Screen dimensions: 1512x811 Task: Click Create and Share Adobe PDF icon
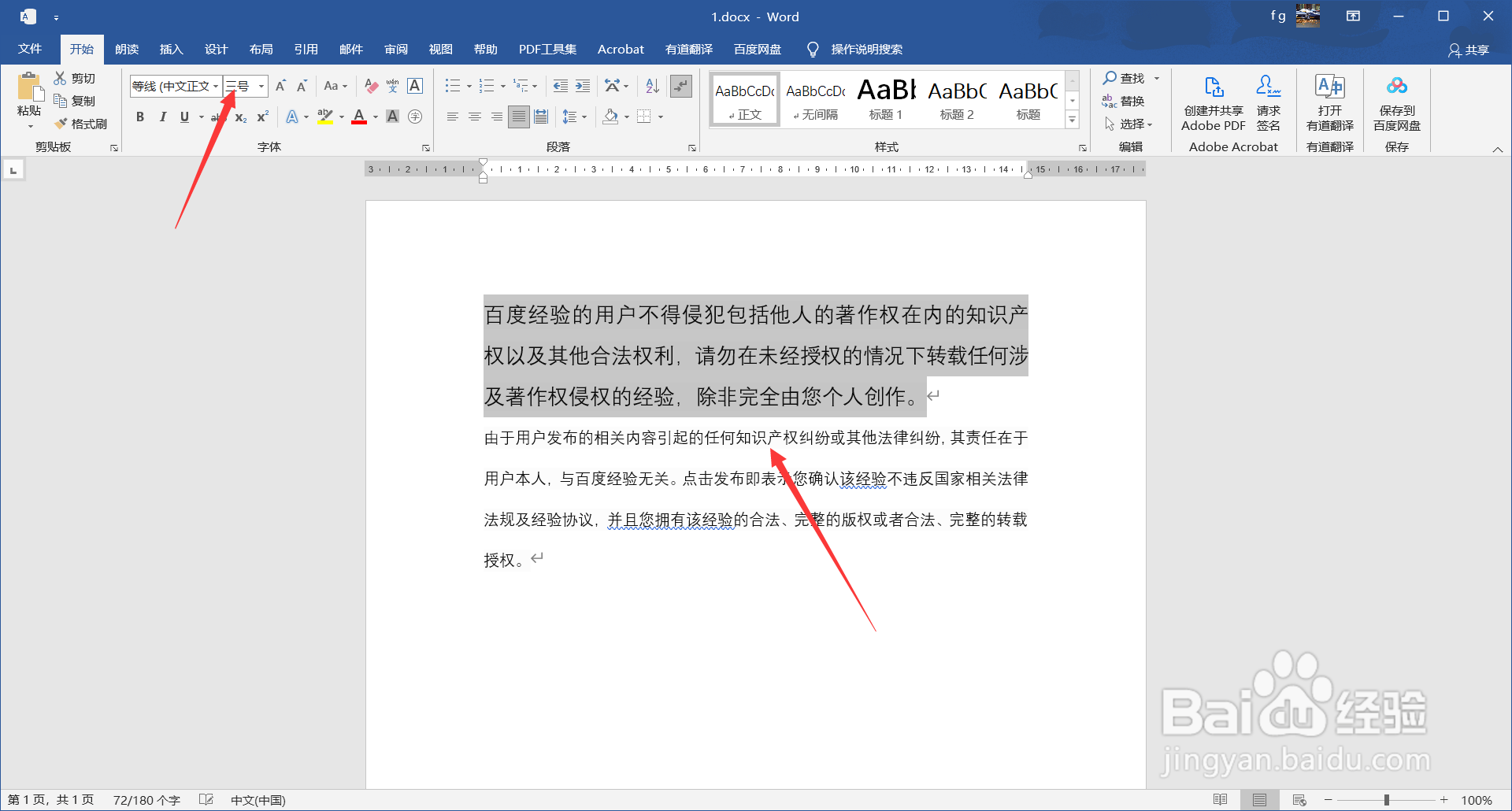[1214, 87]
